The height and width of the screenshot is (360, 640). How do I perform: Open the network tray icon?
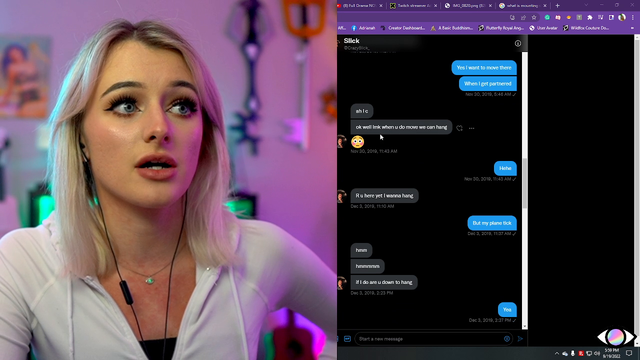589,353
